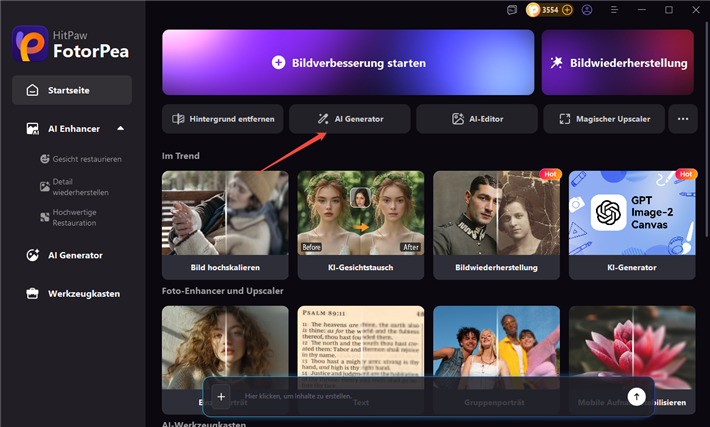Click the plus circle on Bildverbesserung banner
The image size is (710, 427).
tap(278, 62)
